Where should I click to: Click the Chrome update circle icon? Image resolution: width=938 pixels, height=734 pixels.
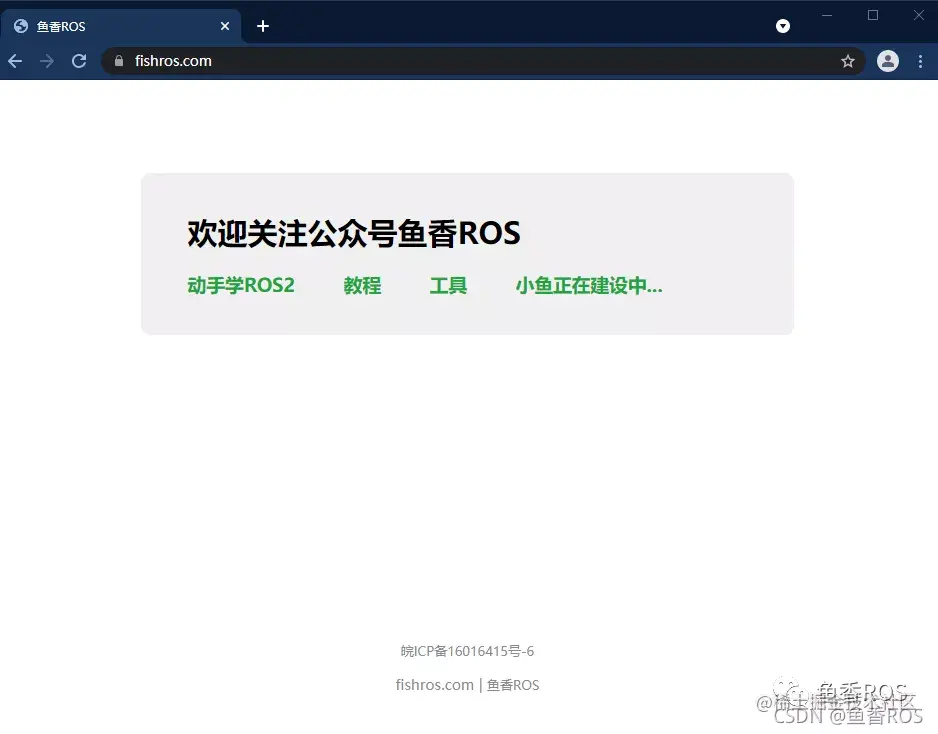[x=783, y=25]
